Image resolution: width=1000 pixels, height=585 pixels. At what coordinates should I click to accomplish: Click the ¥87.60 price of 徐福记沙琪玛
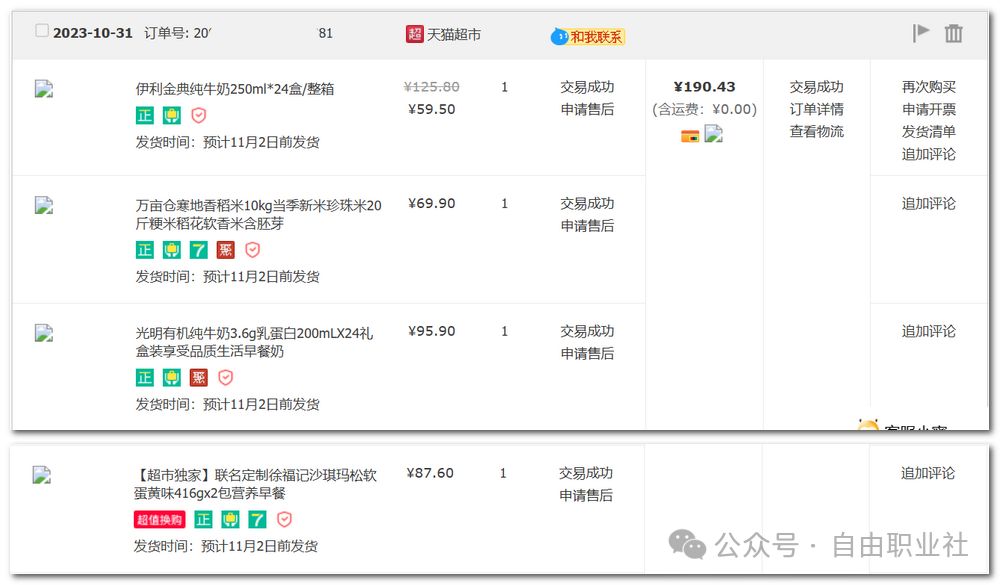pos(430,473)
